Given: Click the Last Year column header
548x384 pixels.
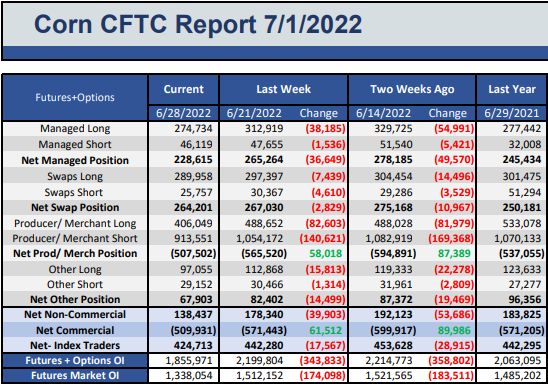Looking at the screenshot, I should point(512,89).
